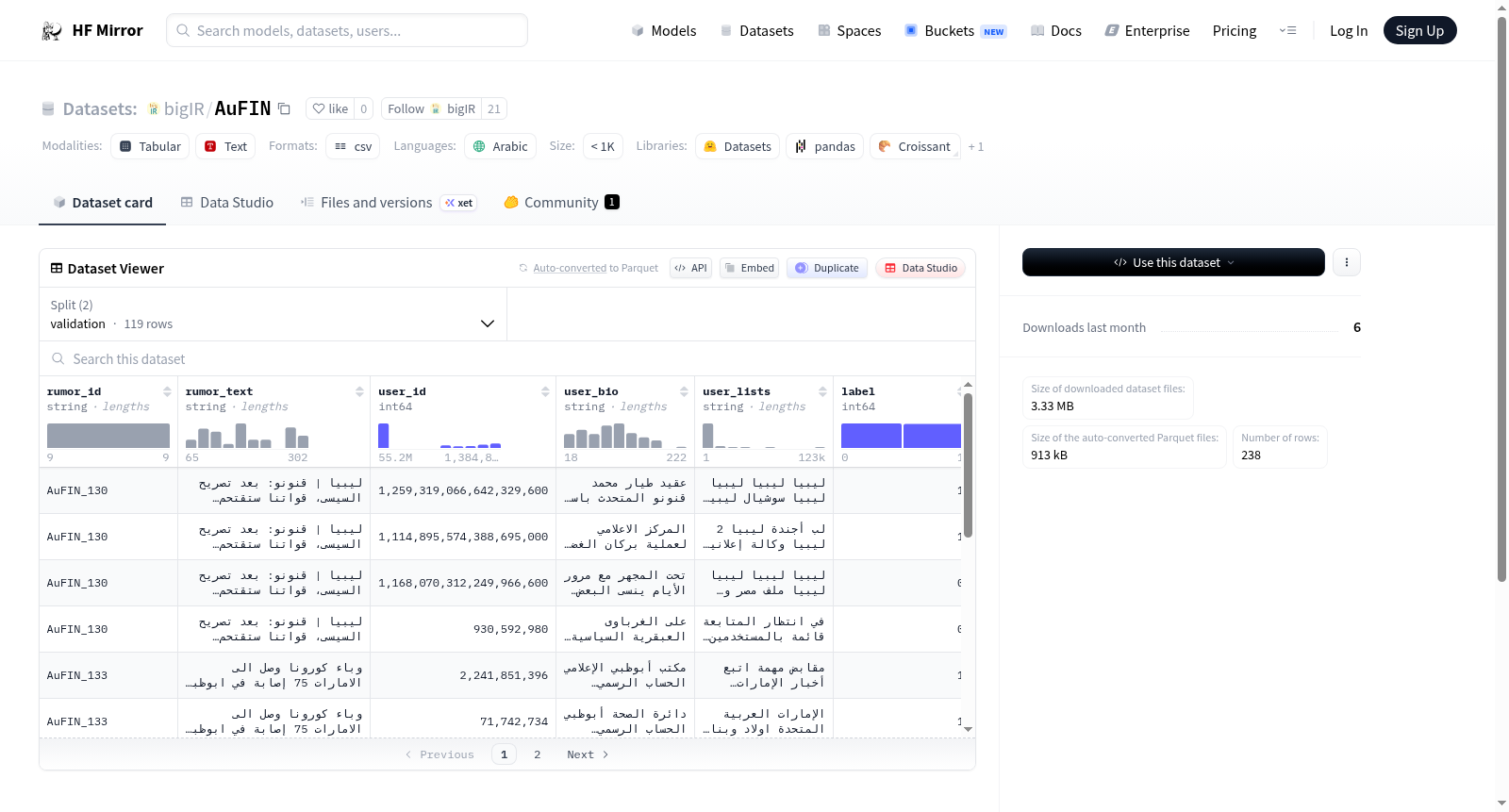This screenshot has width=1509, height=812.
Task: Click the like count 0
Action: tap(364, 108)
